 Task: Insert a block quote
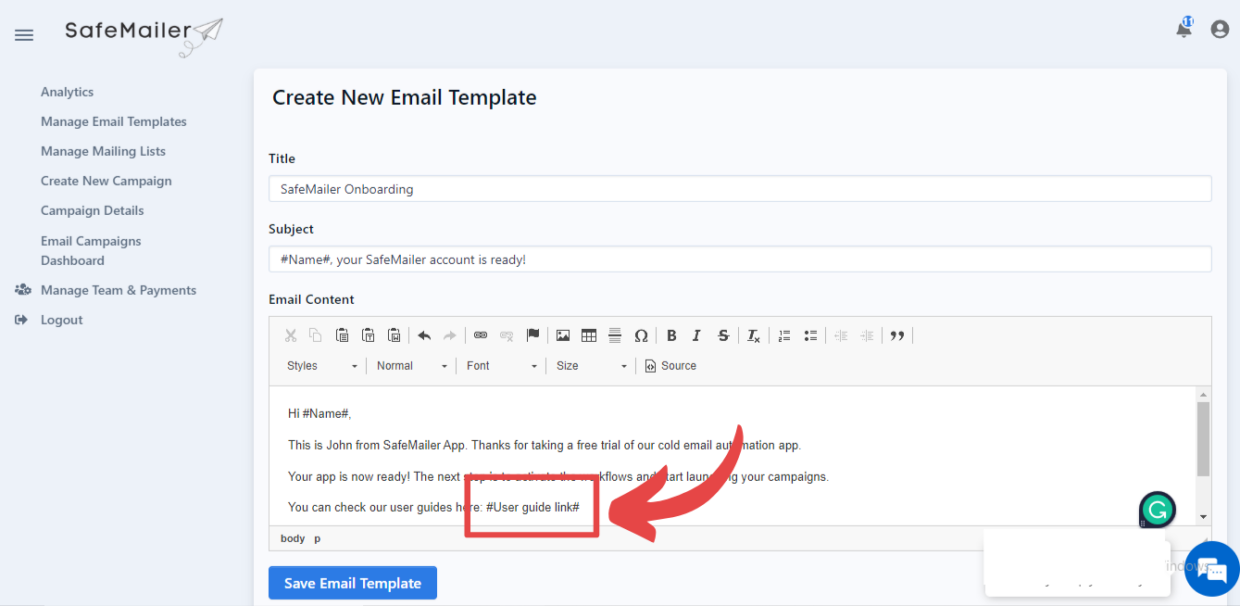[897, 335]
